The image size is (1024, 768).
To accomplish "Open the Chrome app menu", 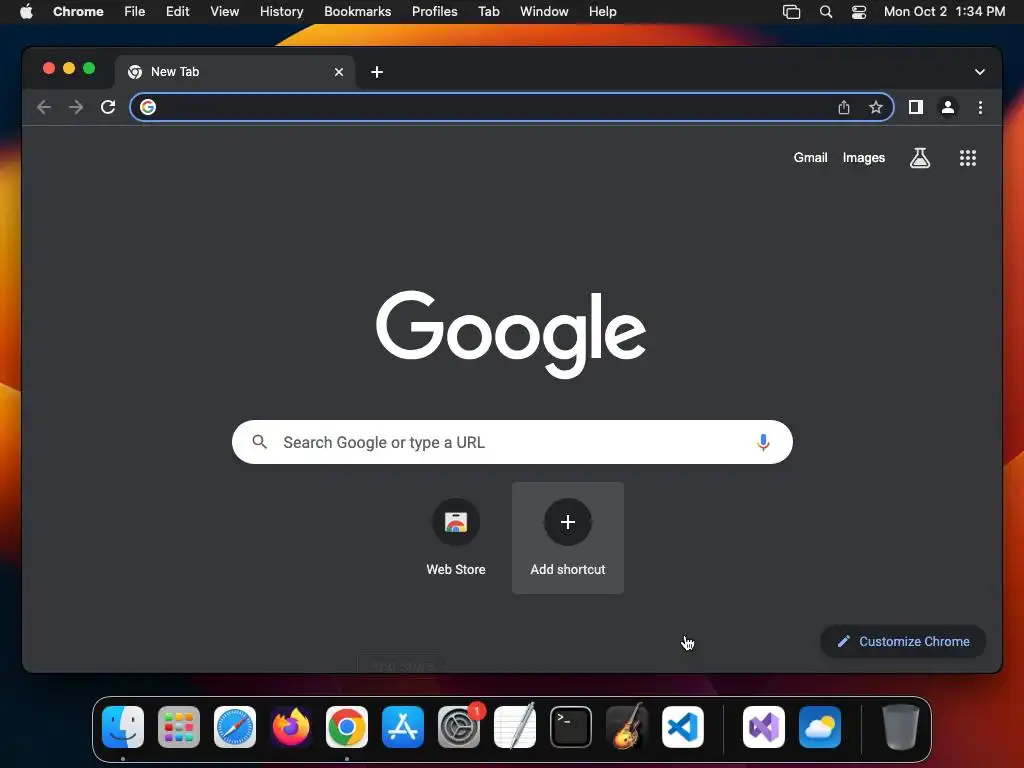I will point(78,11).
